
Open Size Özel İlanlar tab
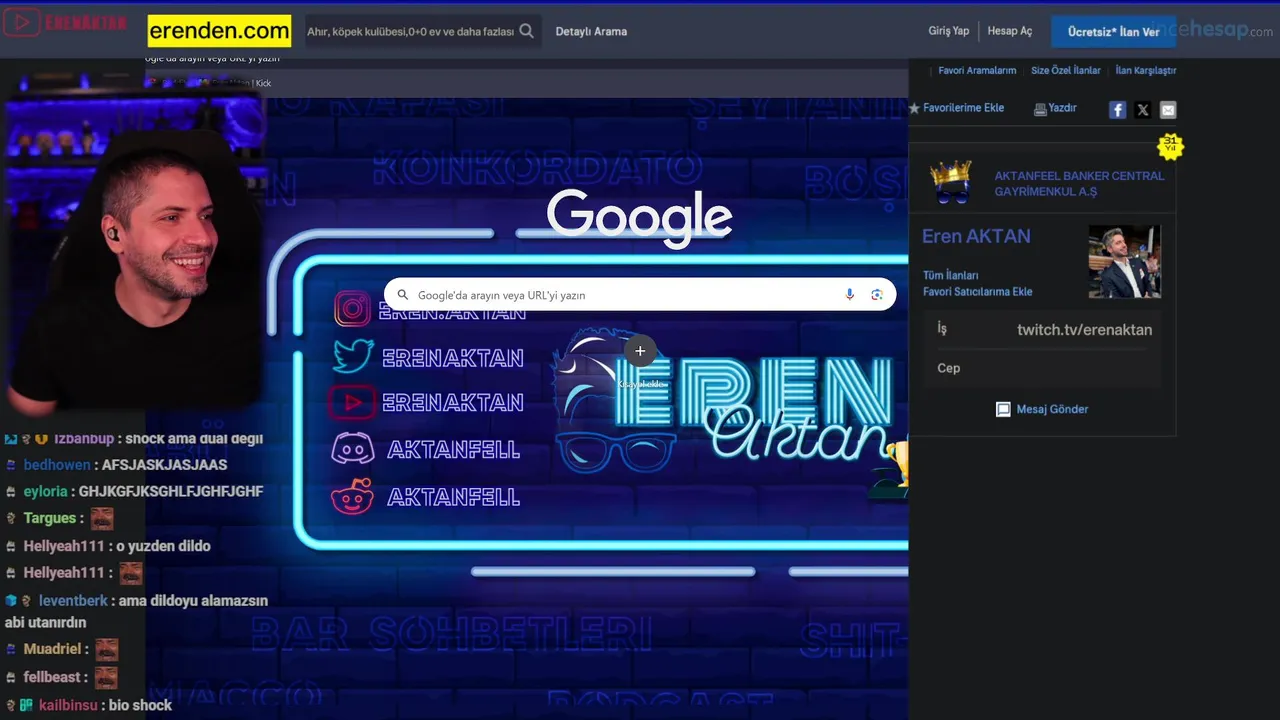point(1066,71)
